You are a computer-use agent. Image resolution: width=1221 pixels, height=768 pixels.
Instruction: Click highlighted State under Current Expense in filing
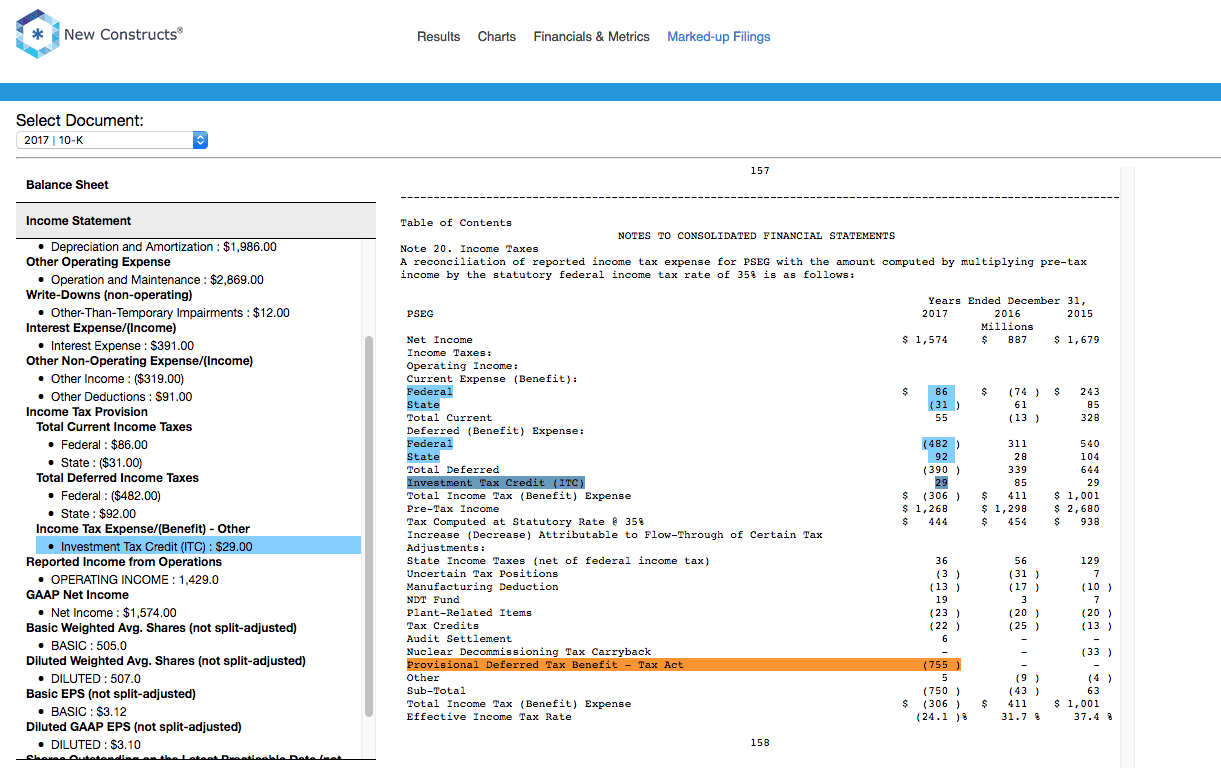point(423,405)
